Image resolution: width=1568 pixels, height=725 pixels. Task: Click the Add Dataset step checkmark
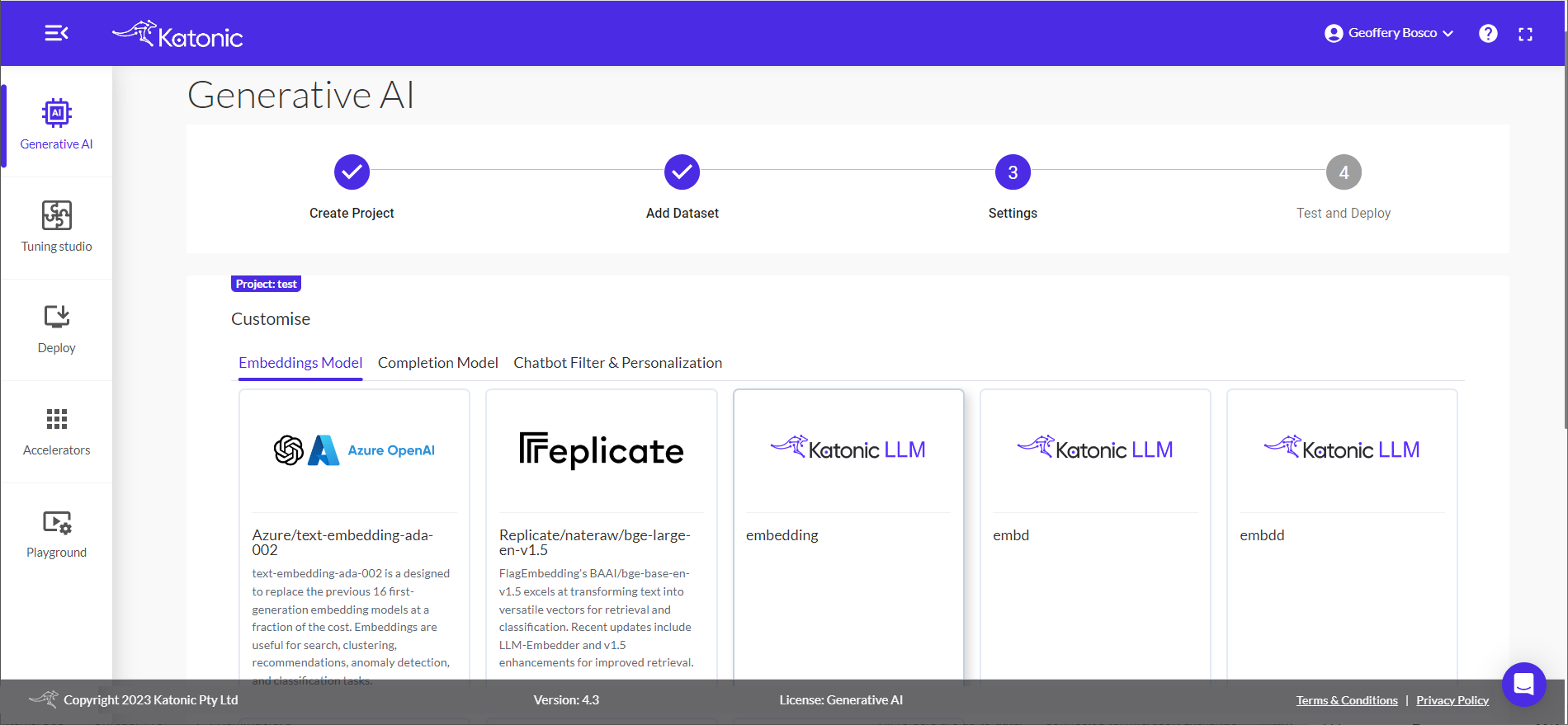682,172
